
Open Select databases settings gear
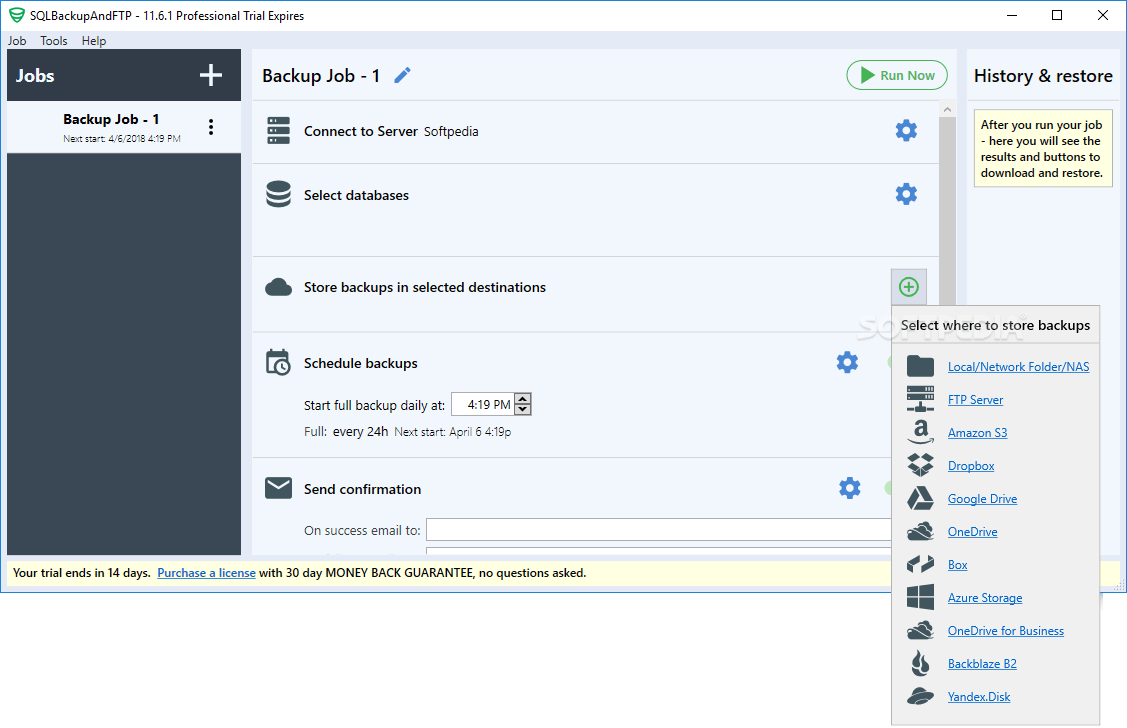click(906, 194)
